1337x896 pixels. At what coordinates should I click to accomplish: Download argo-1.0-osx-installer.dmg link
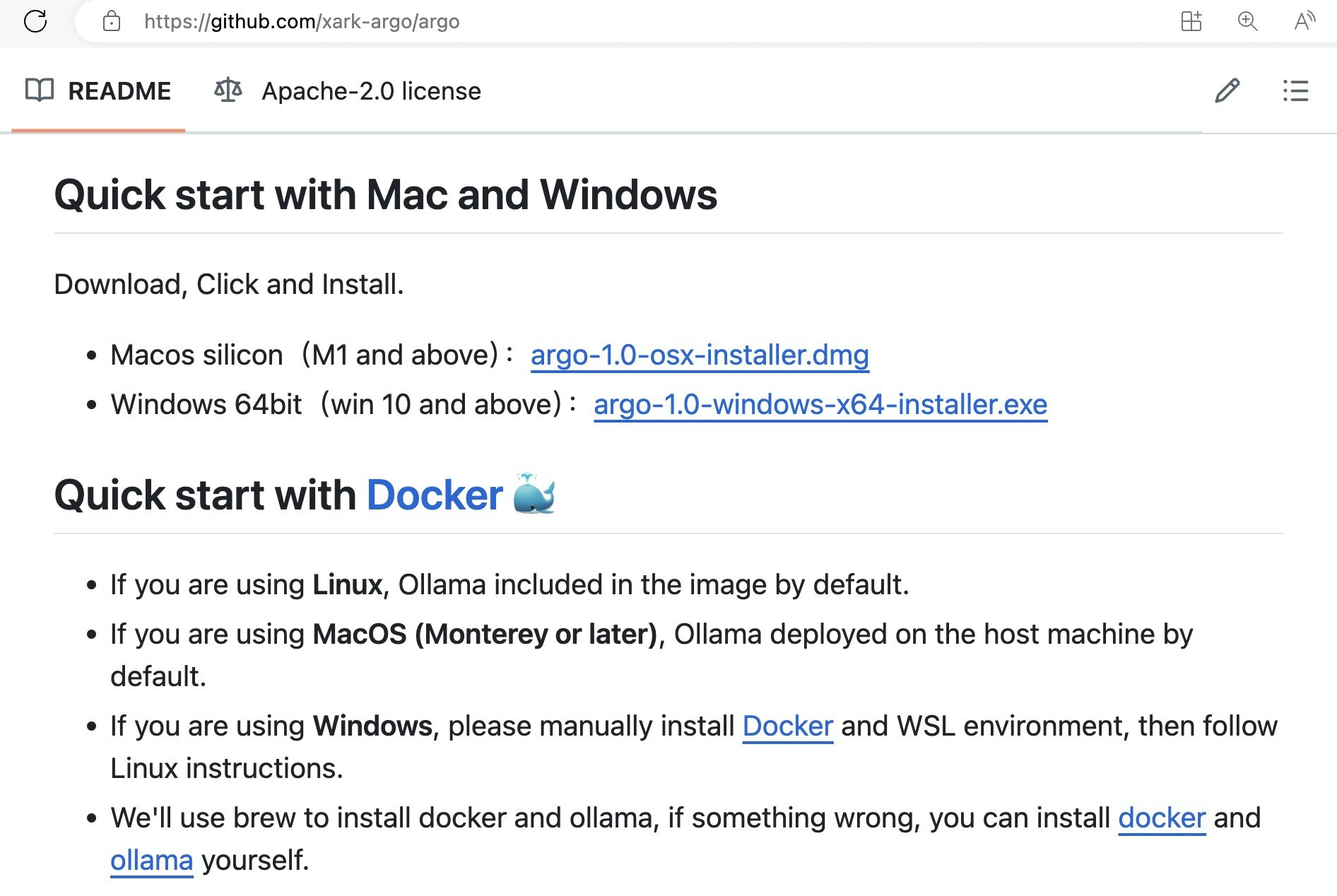[x=700, y=355]
